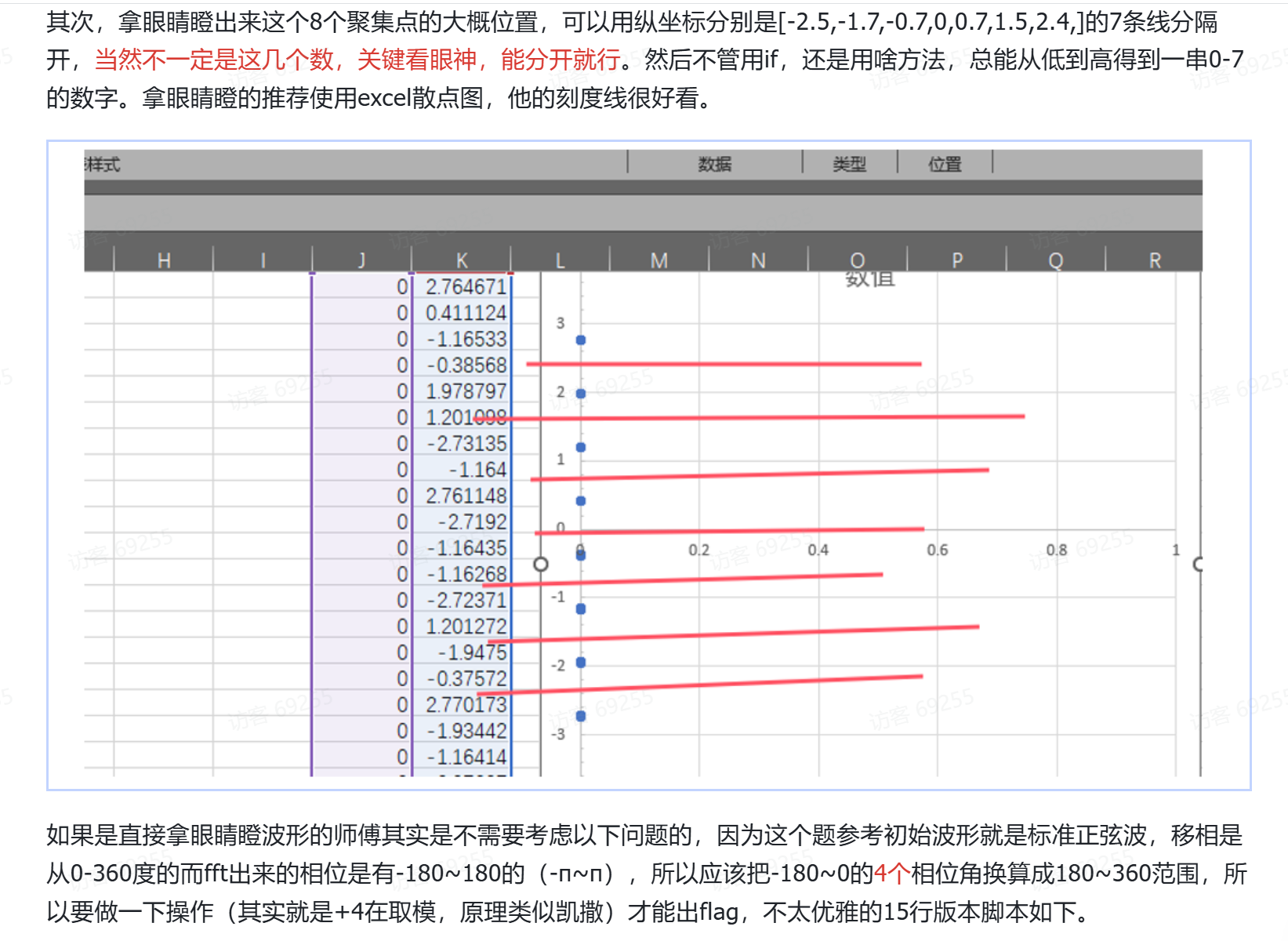Click the 类型 ribbon group label
This screenshot has height=941, width=1288.
point(850,164)
